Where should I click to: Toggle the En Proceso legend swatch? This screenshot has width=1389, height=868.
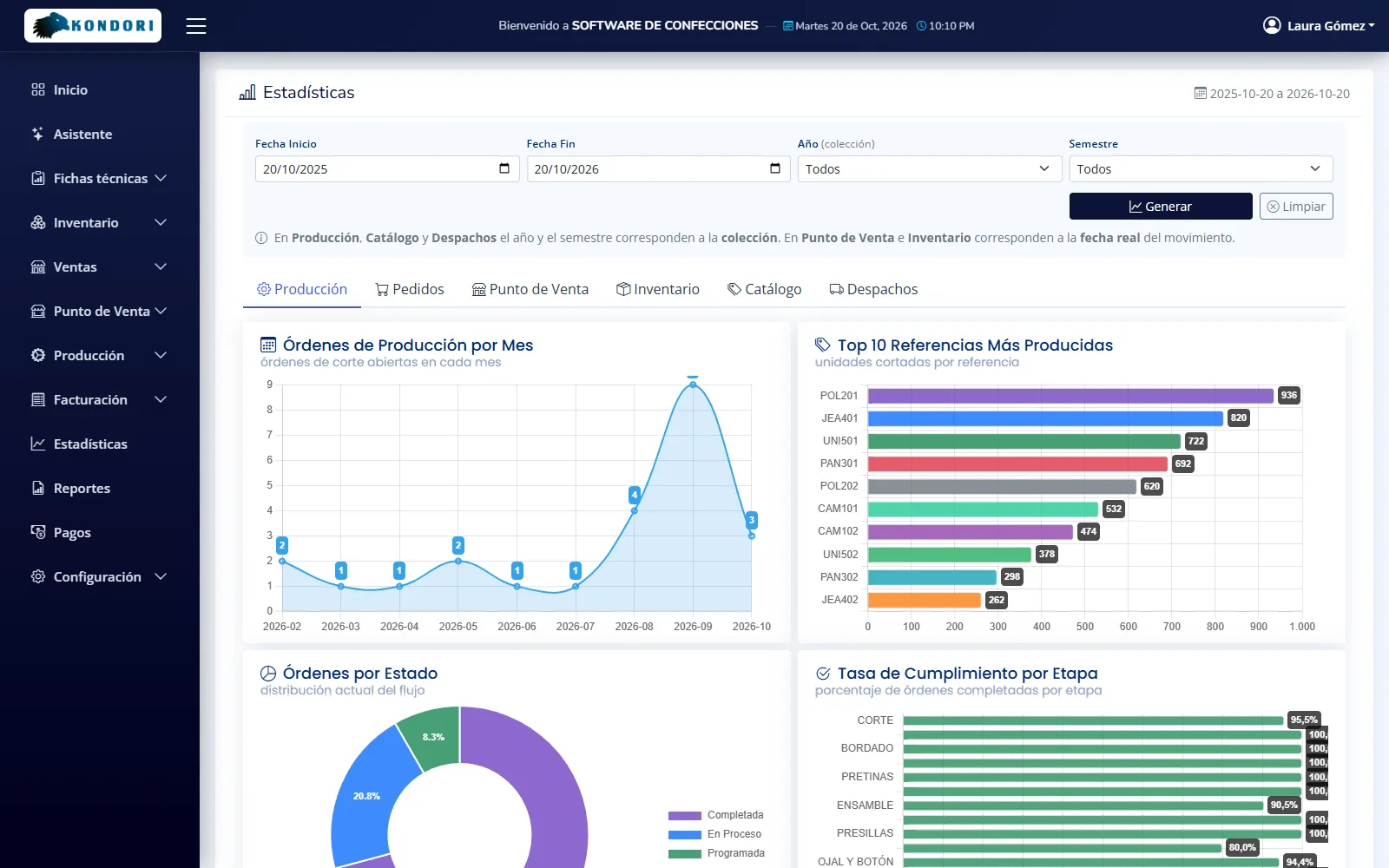coord(685,835)
